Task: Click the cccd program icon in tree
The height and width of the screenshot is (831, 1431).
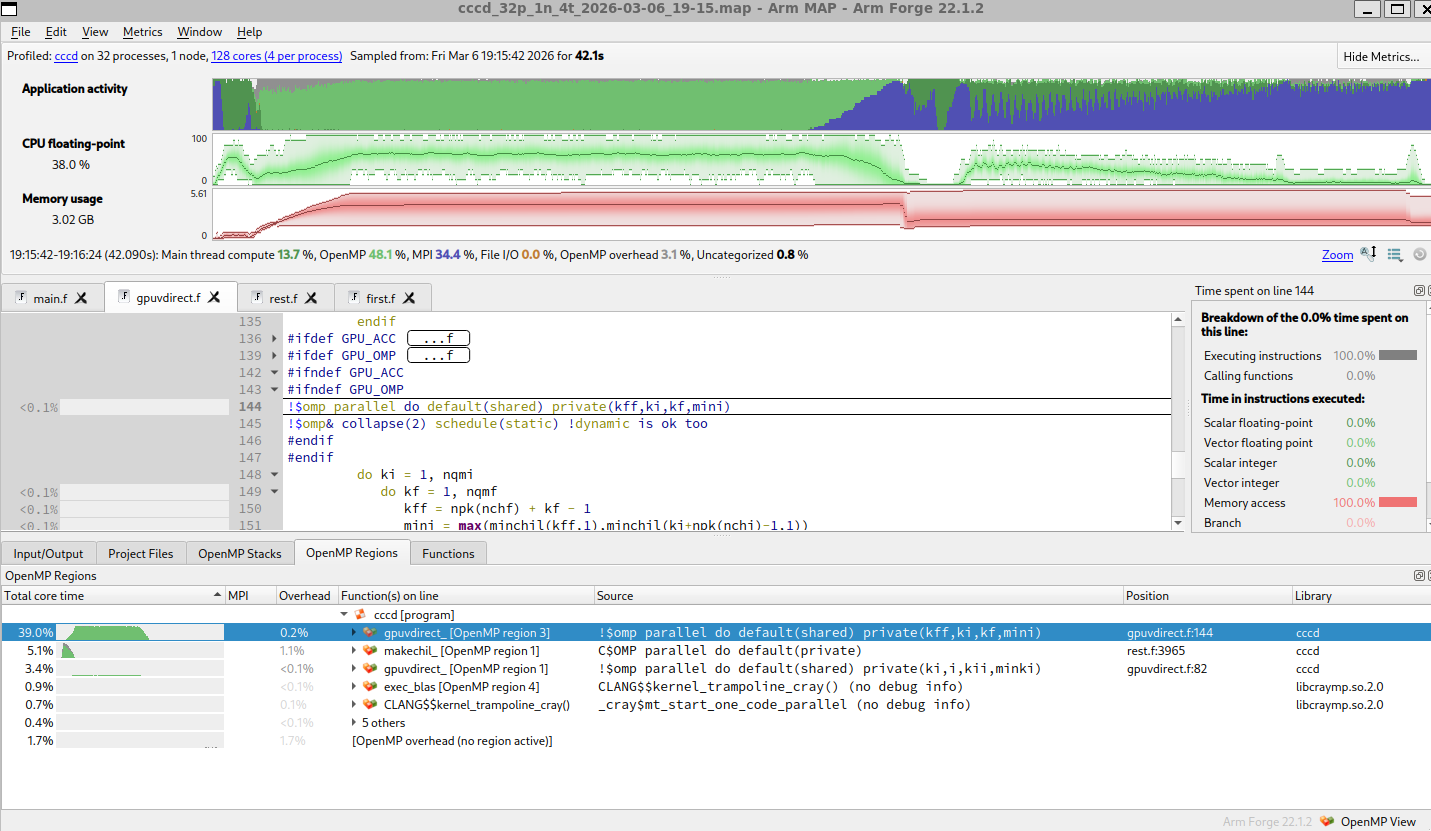Action: tap(362, 615)
